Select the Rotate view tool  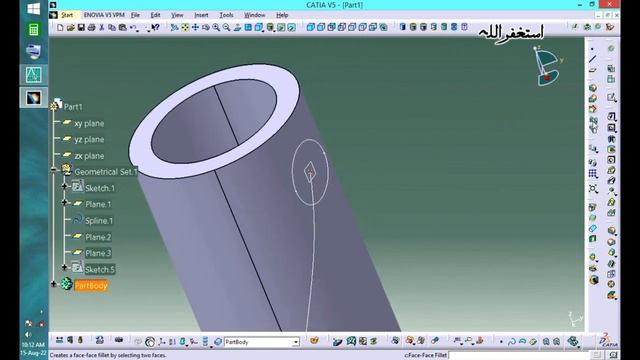tap(206, 27)
